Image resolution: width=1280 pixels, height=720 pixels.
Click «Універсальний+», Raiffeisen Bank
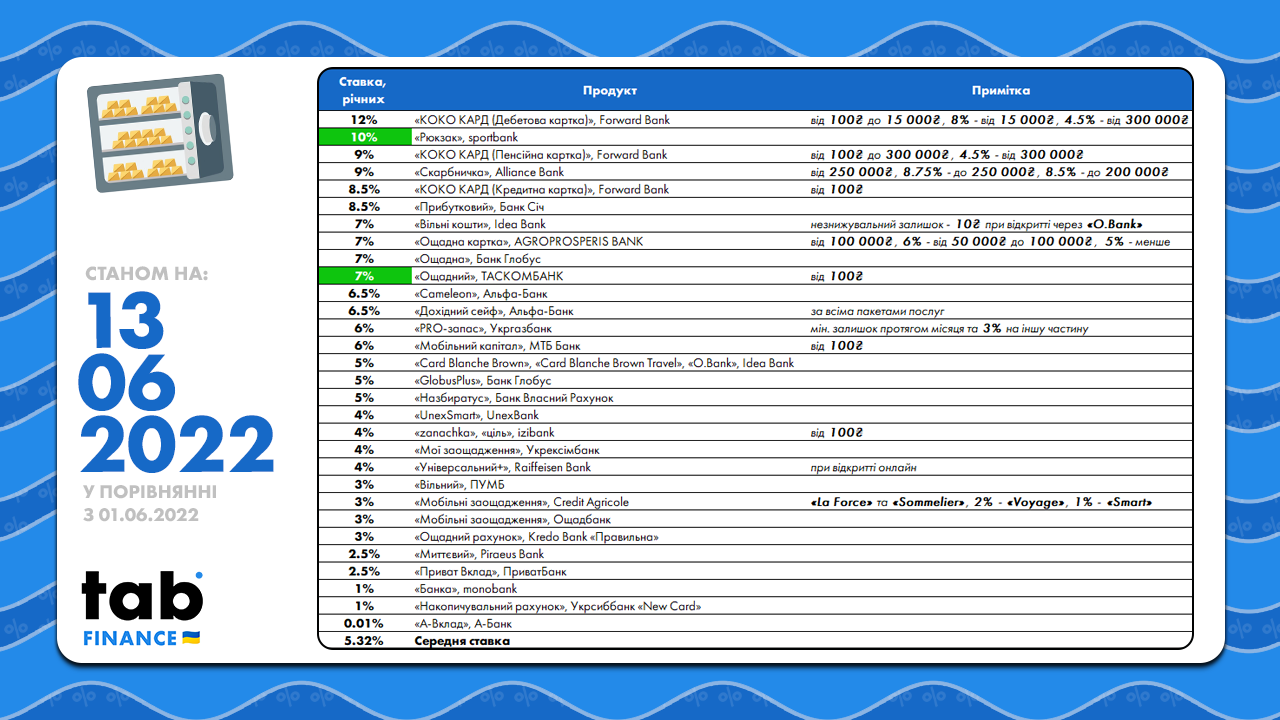502,467
